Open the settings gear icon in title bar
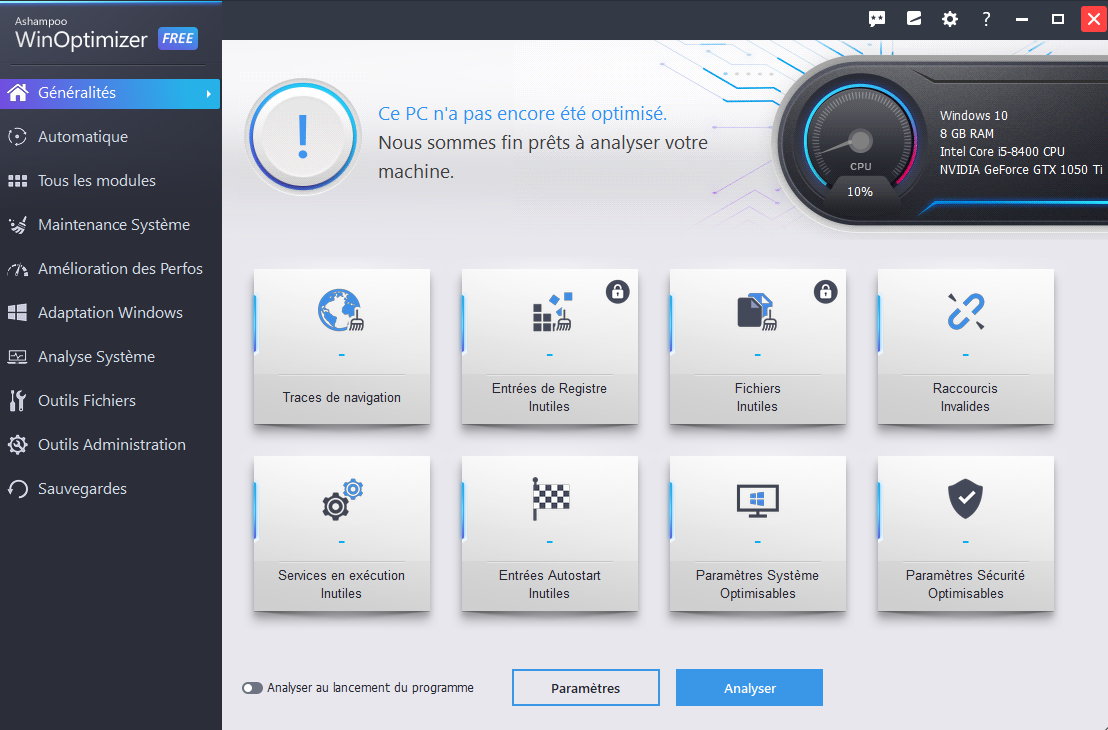This screenshot has height=730, width=1108. [949, 19]
